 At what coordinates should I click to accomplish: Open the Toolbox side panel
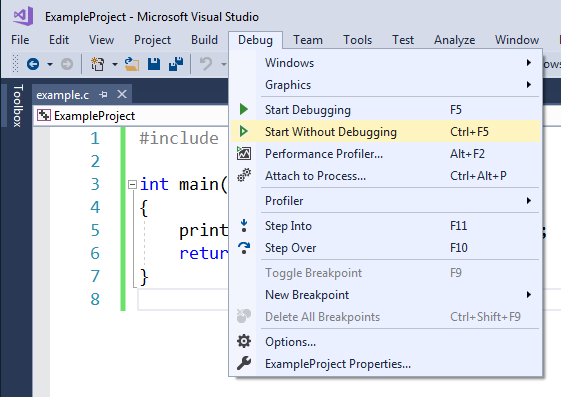point(18,106)
